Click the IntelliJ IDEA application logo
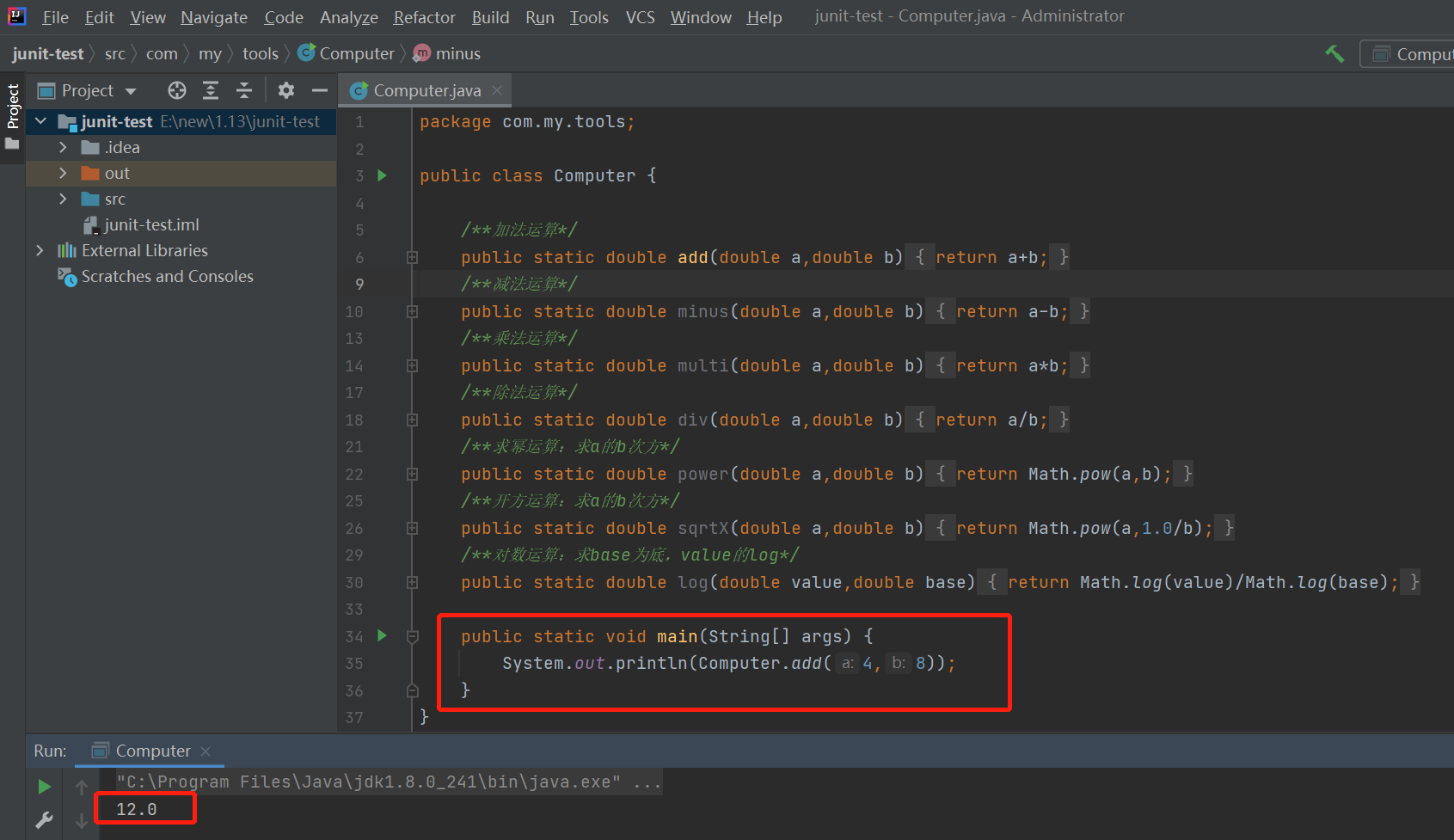The image size is (1454, 840). point(16,15)
